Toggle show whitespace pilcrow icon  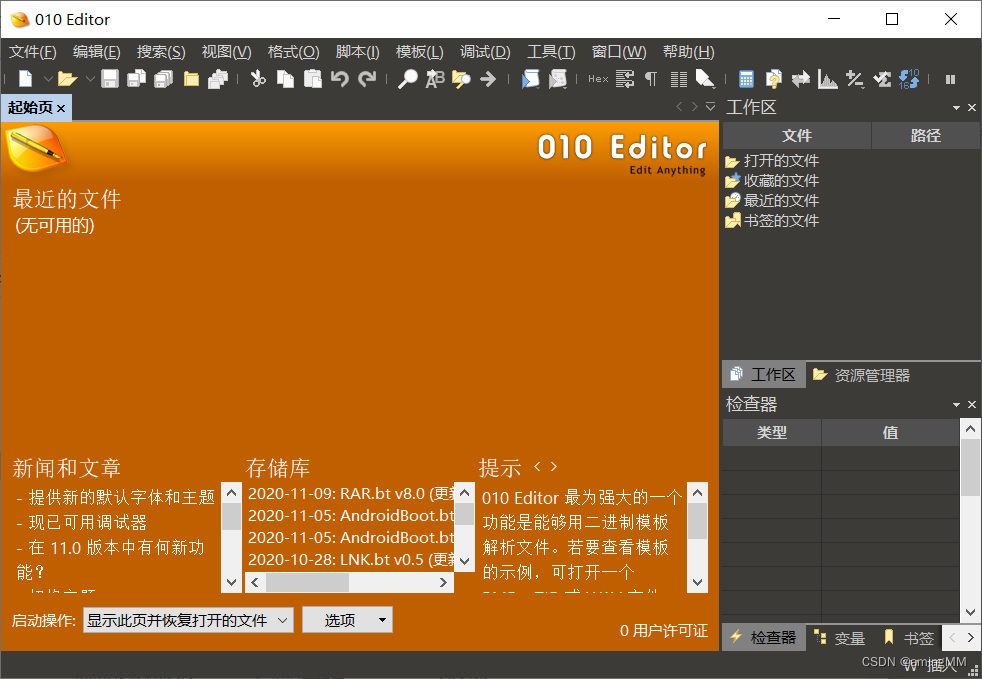(x=651, y=79)
